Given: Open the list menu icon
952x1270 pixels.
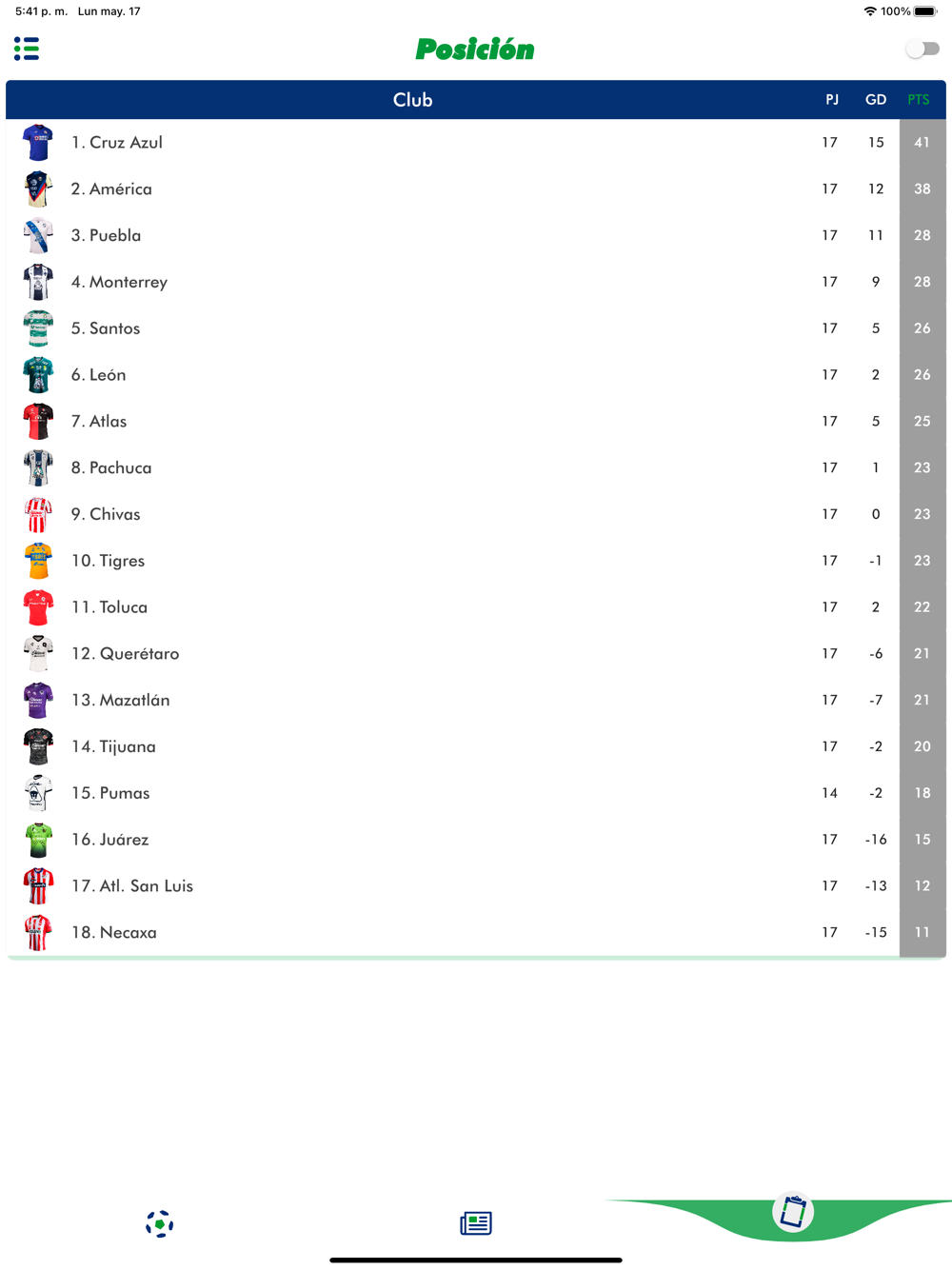Looking at the screenshot, I should (x=27, y=49).
